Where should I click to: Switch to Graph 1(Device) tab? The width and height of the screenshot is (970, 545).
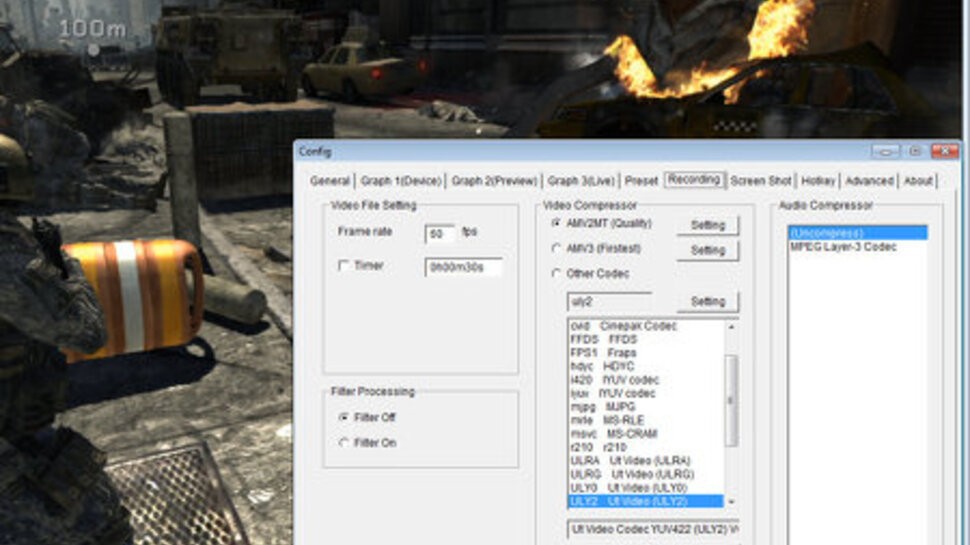pyautogui.click(x=400, y=181)
